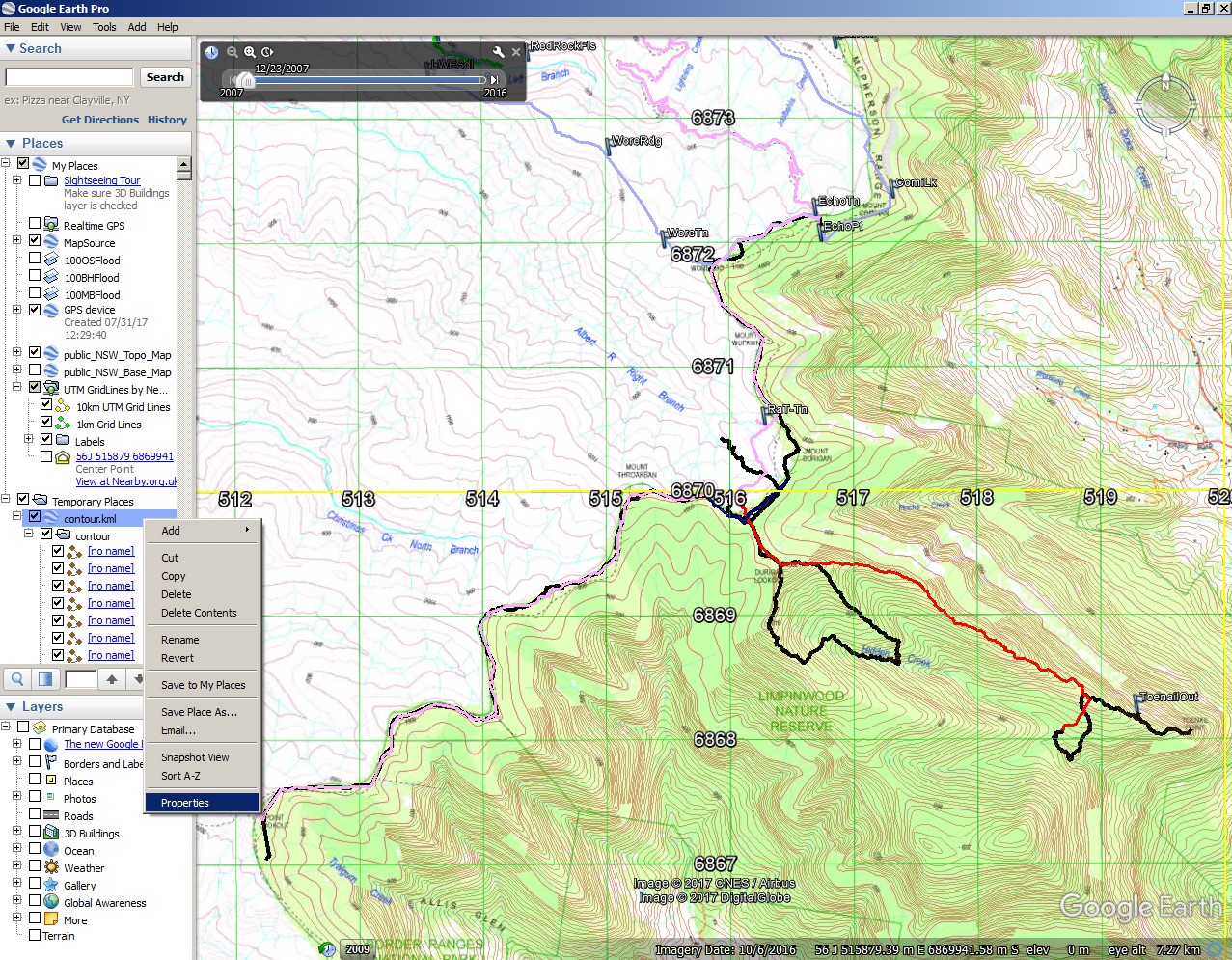Collapse the UTM GridLines node
This screenshot has height=960, width=1232.
16,387
